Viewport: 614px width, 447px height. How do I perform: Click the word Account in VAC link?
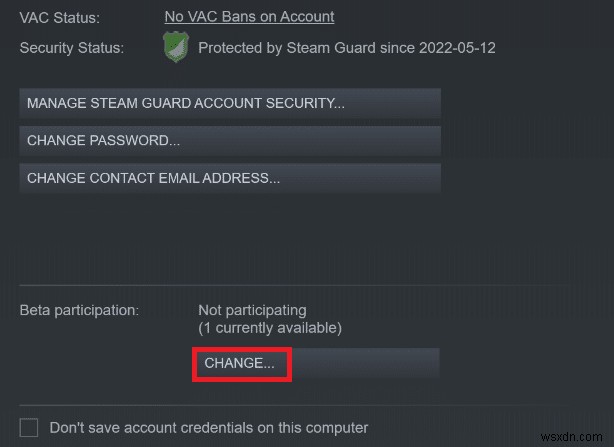pyautogui.click(x=307, y=17)
